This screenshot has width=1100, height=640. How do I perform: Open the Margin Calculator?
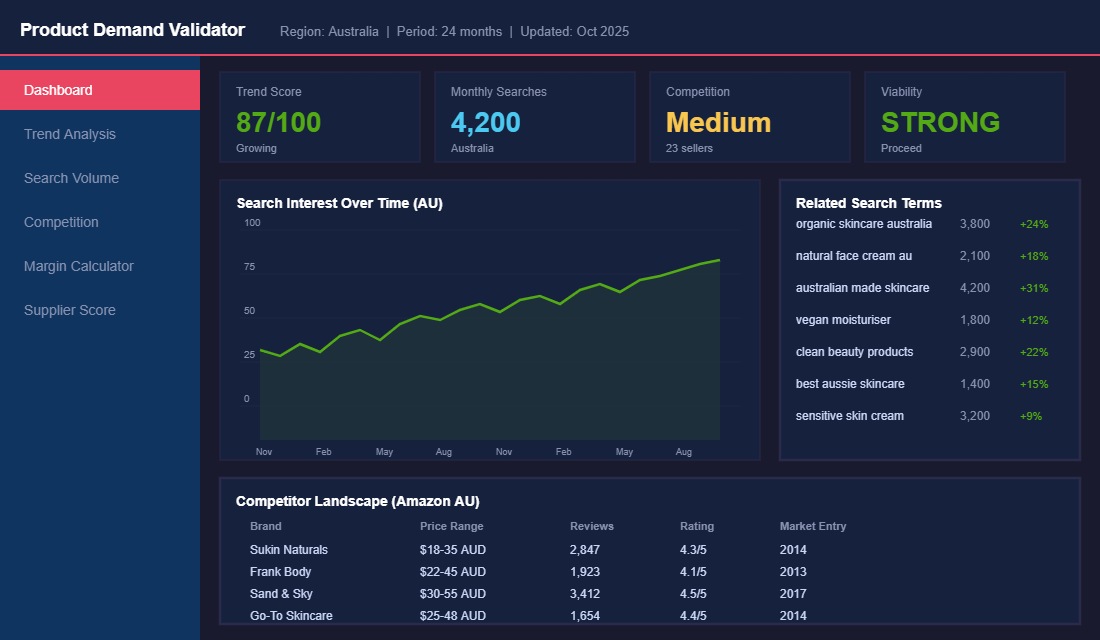[x=78, y=266]
